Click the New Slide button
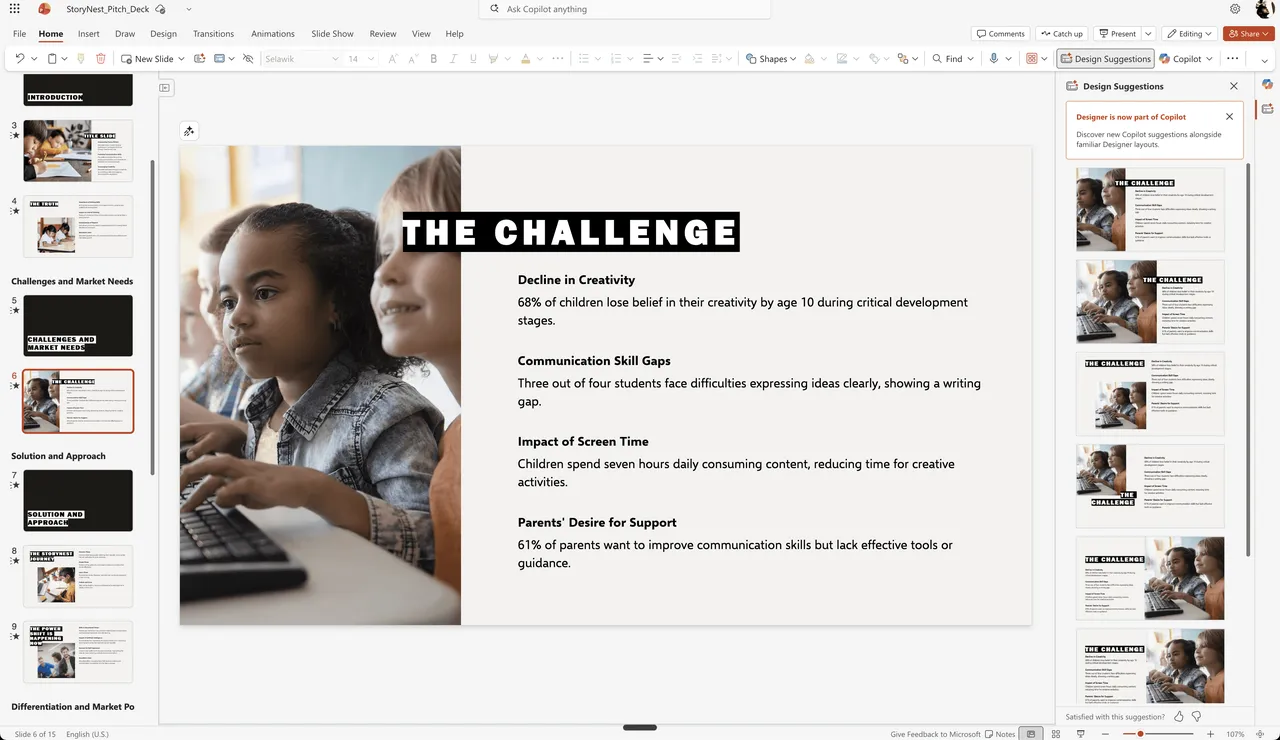1280x740 pixels. pyautogui.click(x=147, y=59)
